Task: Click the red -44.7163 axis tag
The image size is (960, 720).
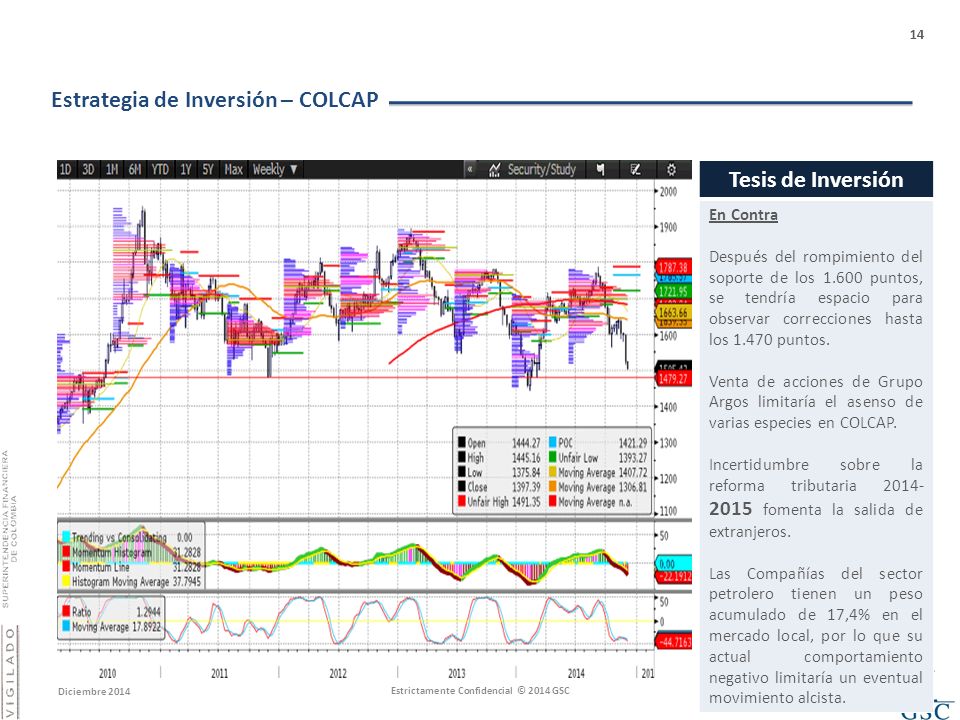Action: point(673,642)
